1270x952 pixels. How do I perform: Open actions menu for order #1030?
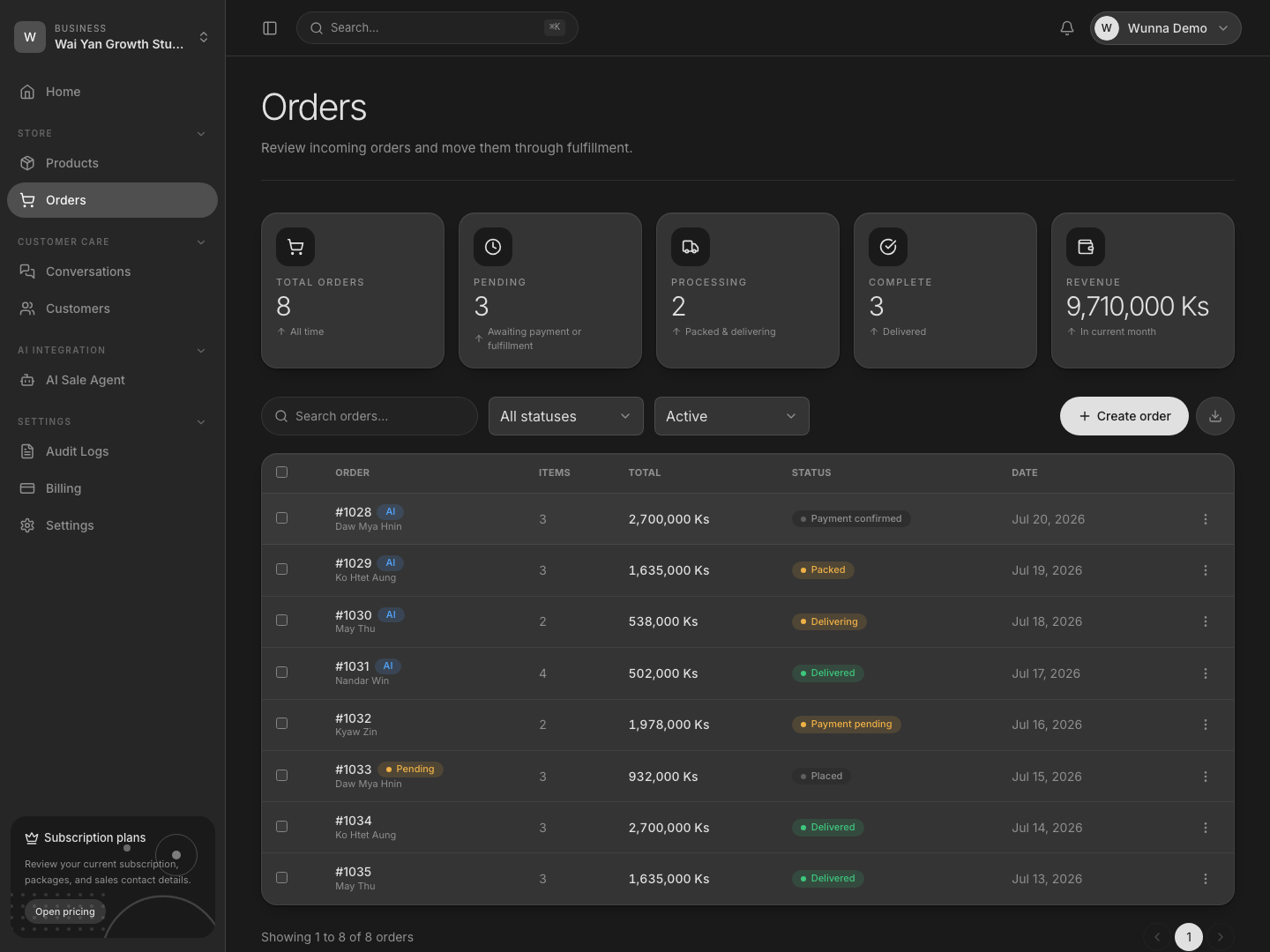click(x=1206, y=621)
